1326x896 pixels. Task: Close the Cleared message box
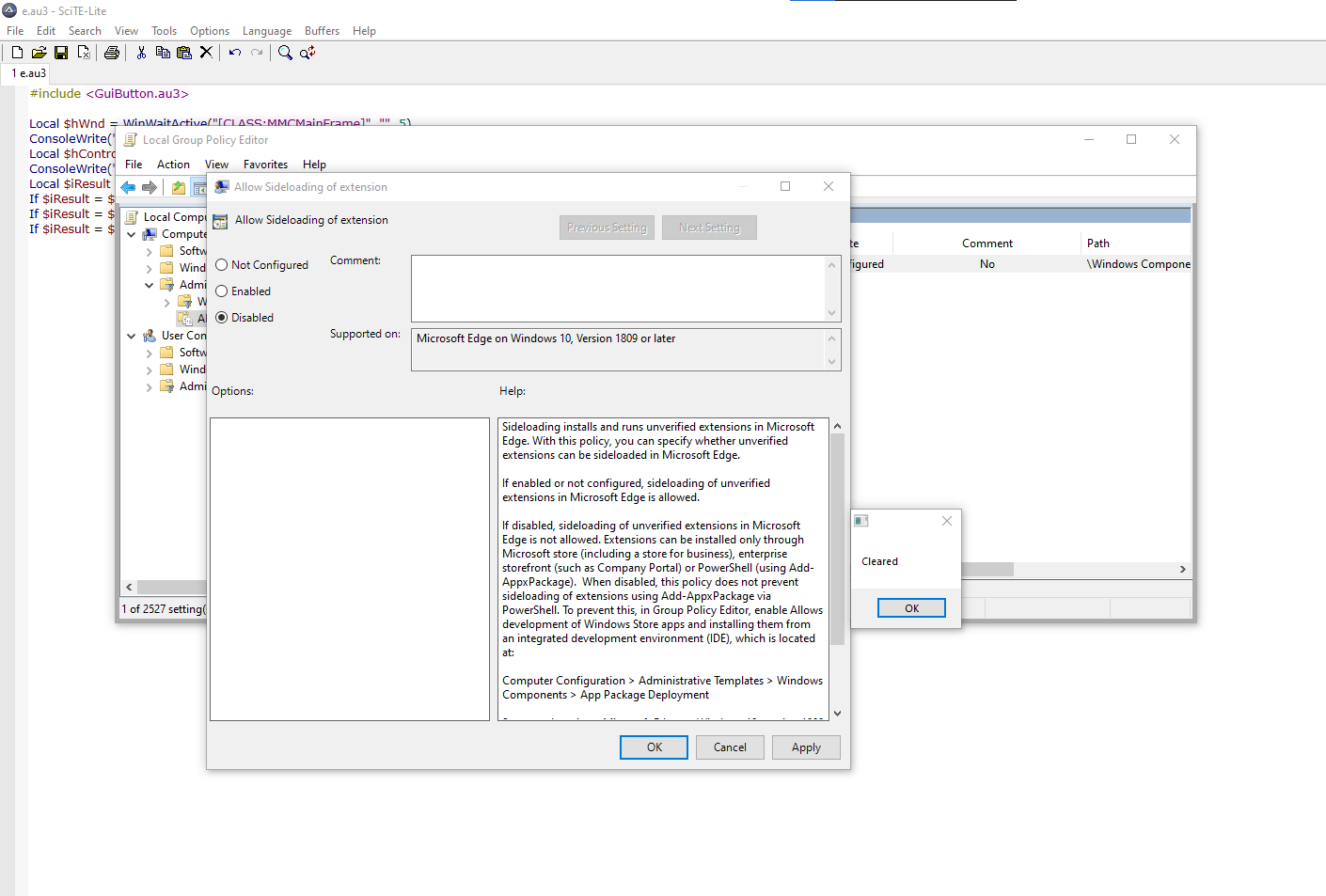[x=947, y=521]
